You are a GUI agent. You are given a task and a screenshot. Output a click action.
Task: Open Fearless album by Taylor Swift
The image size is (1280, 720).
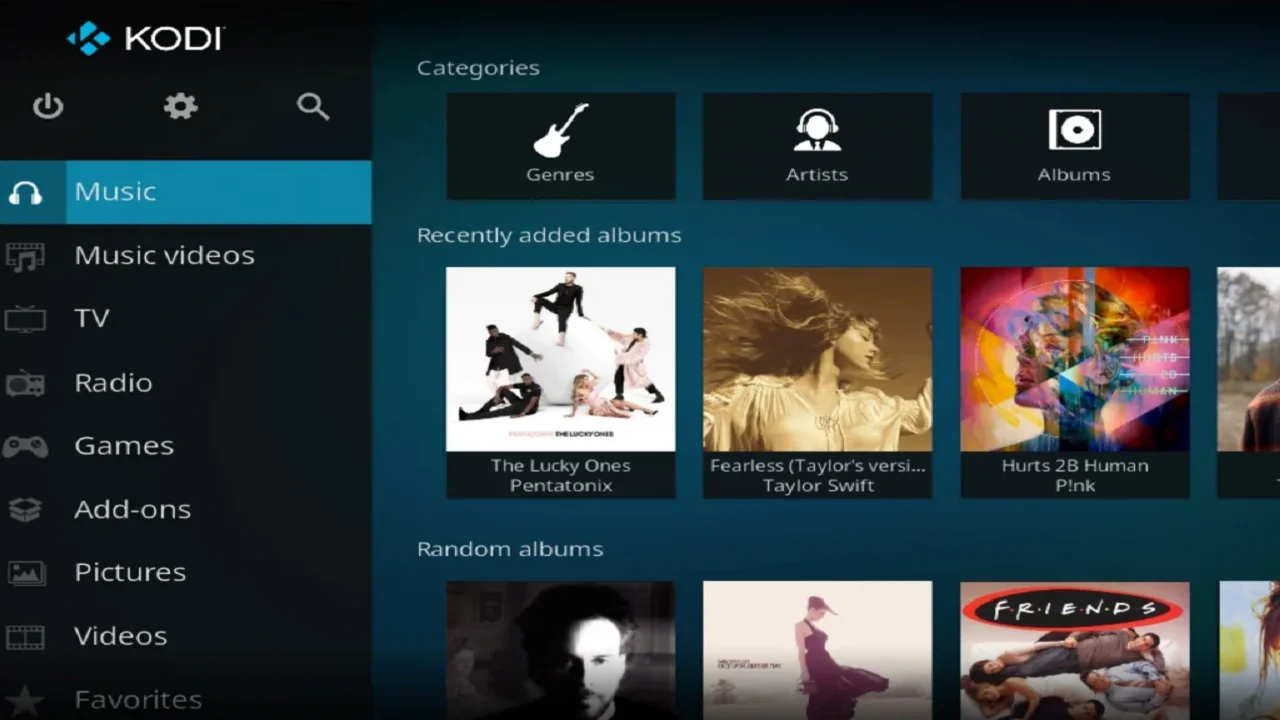point(817,381)
